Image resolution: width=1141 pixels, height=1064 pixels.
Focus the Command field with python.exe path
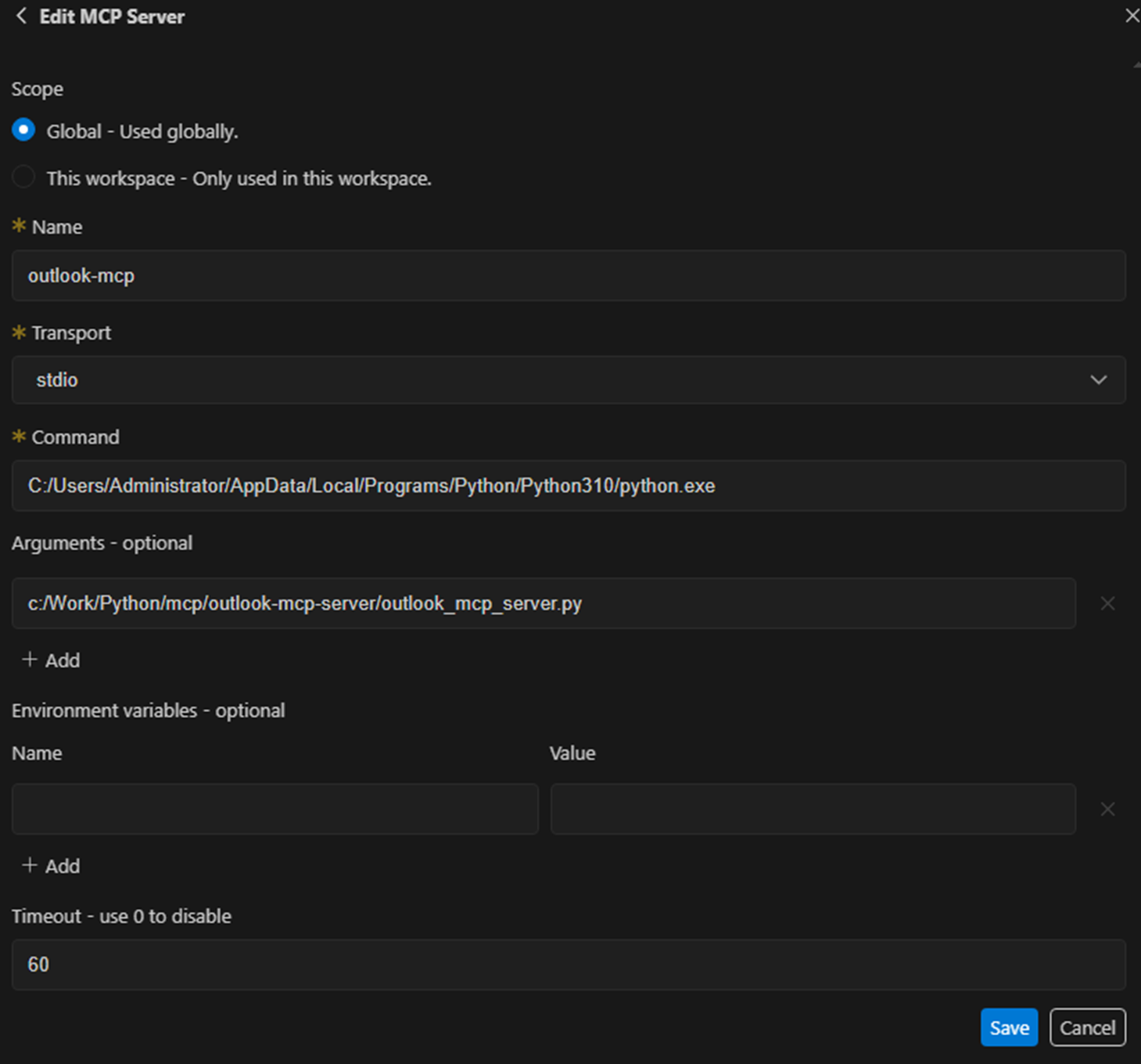(x=568, y=486)
